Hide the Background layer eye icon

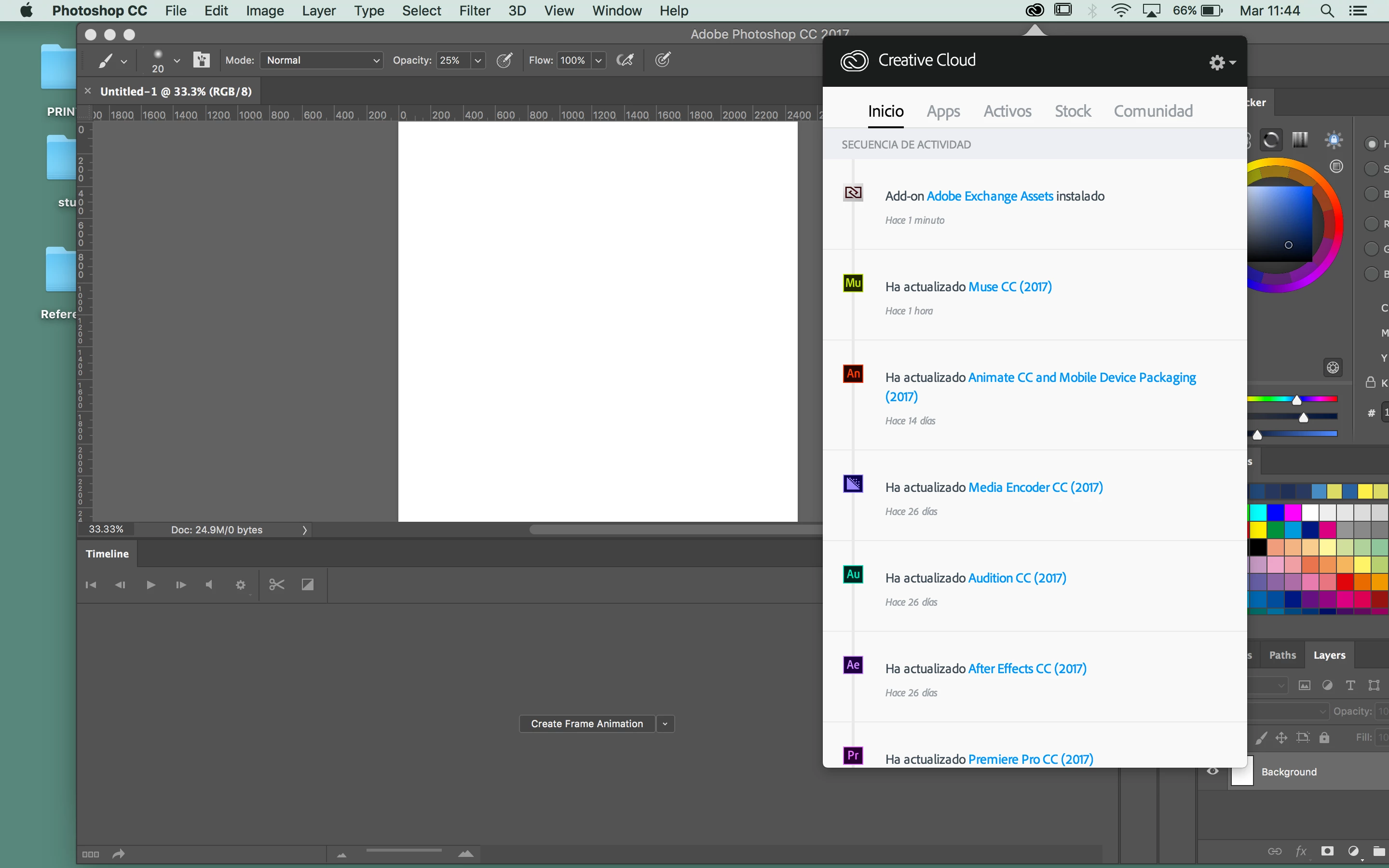[x=1212, y=771]
